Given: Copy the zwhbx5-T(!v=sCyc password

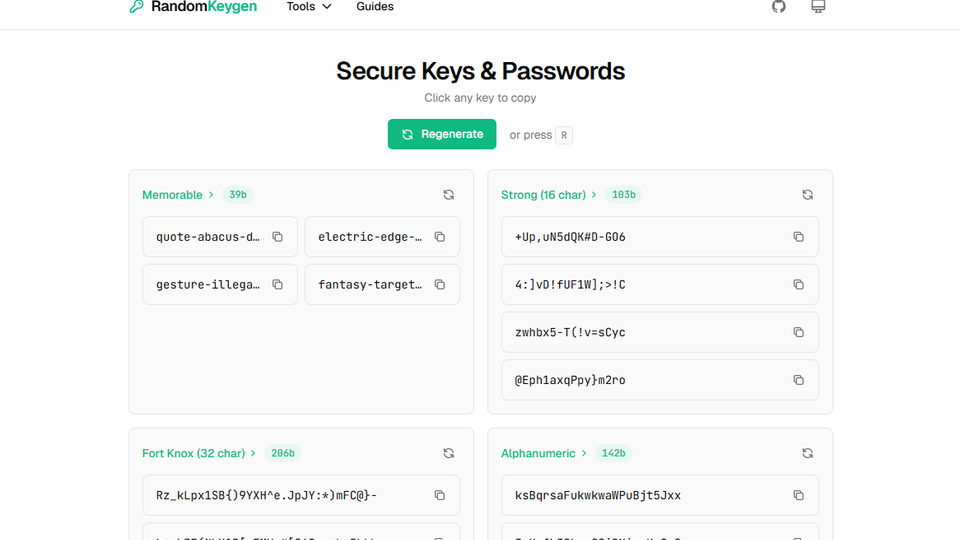Looking at the screenshot, I should point(798,332).
